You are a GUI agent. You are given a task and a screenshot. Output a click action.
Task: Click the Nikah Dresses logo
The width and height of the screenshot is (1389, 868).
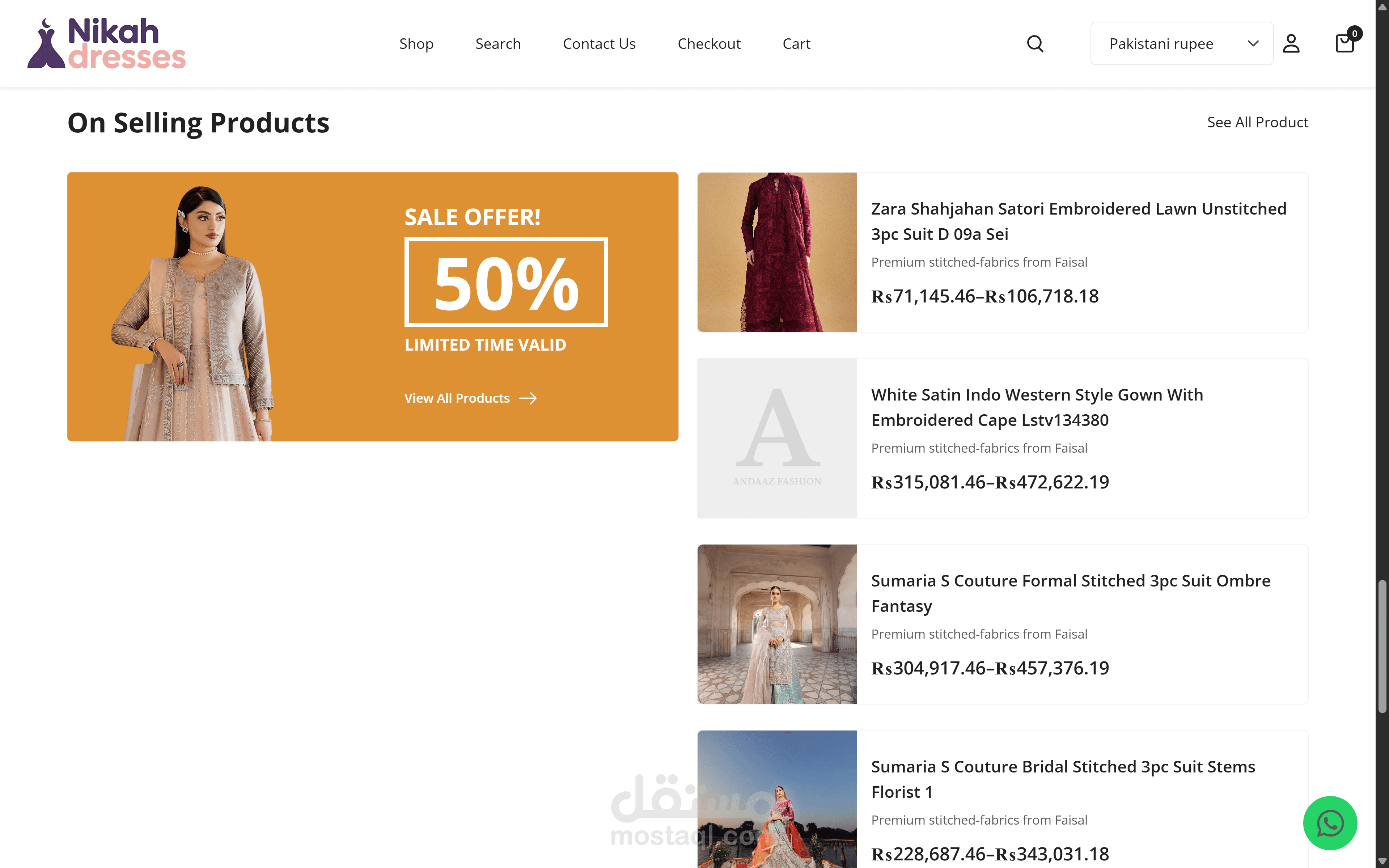pyautogui.click(x=107, y=44)
